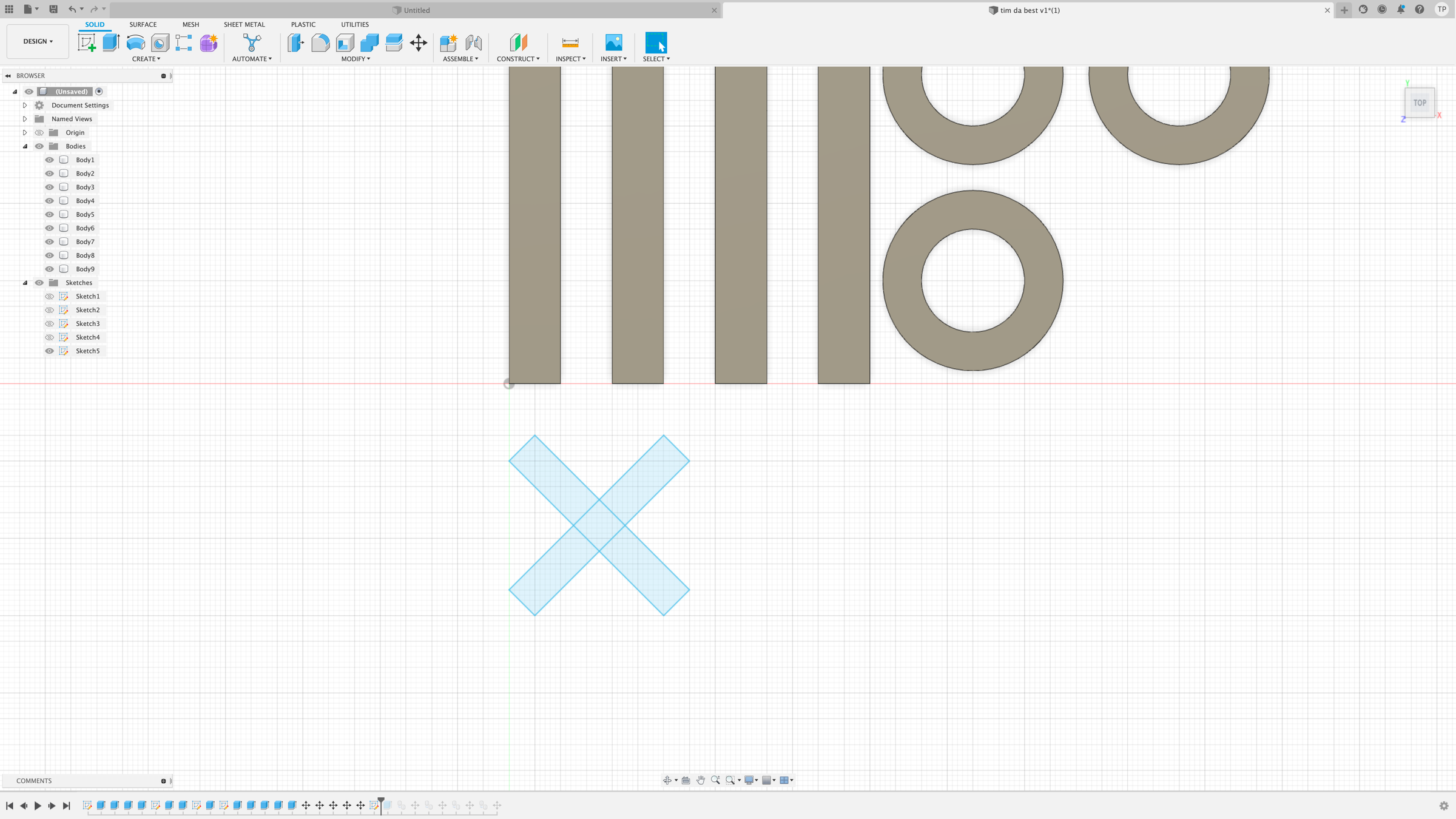Switch to the SURFACE tab

point(143,24)
